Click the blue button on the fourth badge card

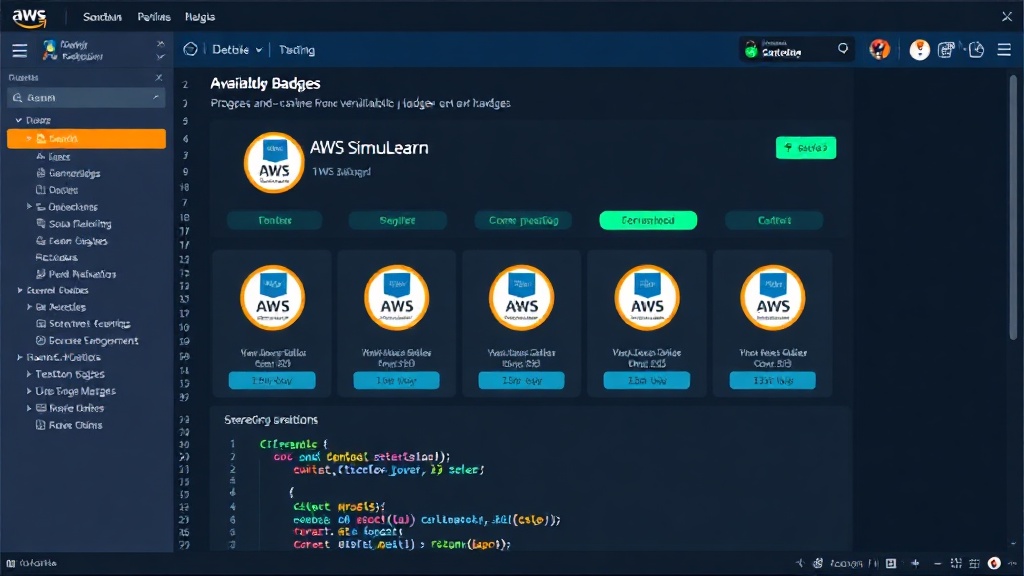coord(647,380)
